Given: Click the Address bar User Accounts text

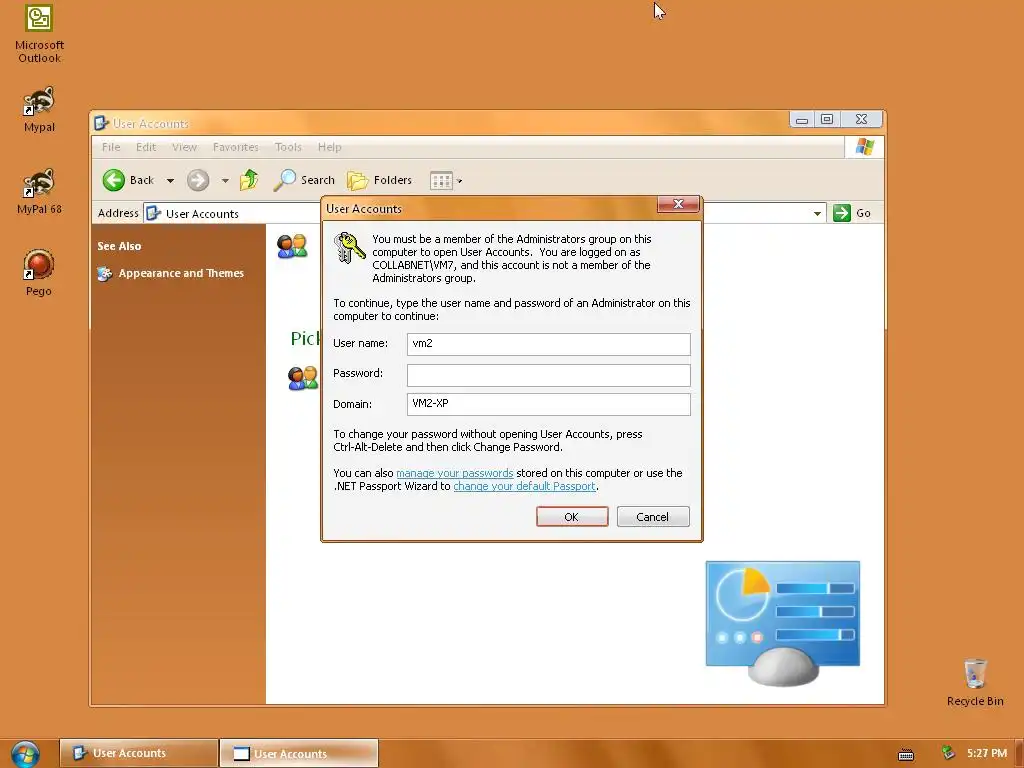Looking at the screenshot, I should [202, 214].
